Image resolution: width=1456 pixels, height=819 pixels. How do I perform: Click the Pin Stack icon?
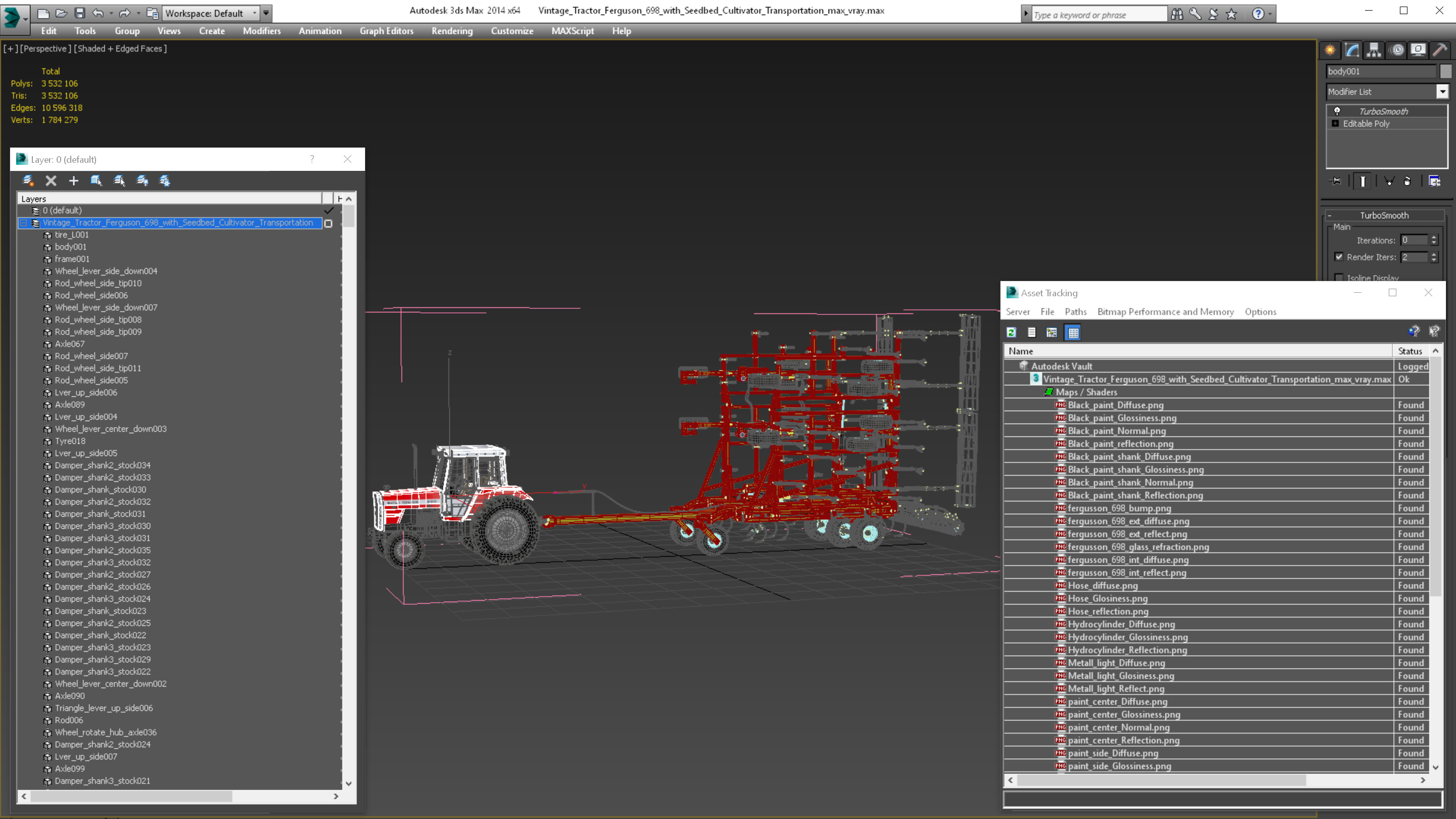[1336, 181]
